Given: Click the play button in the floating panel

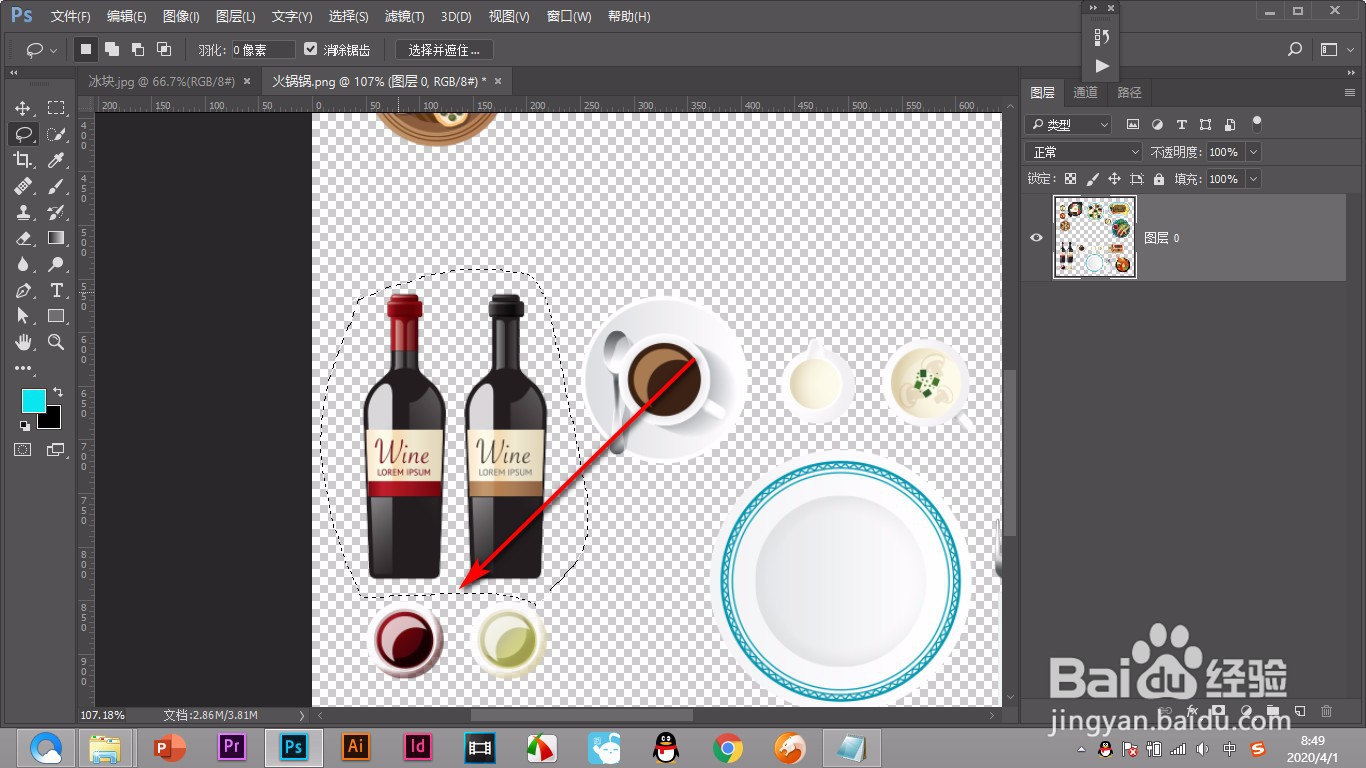Looking at the screenshot, I should pyautogui.click(x=1102, y=66).
